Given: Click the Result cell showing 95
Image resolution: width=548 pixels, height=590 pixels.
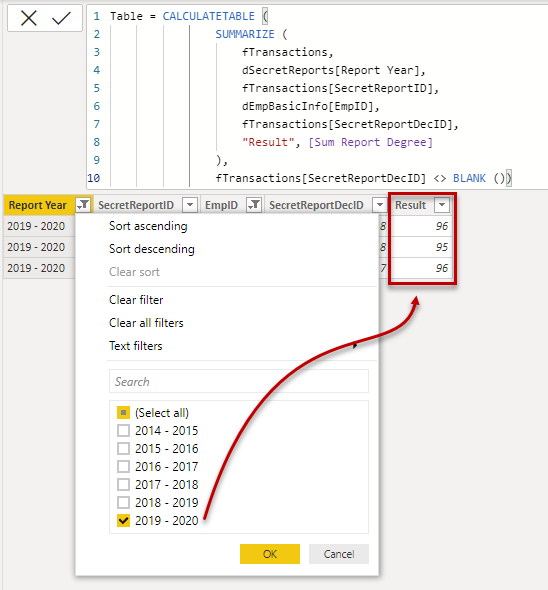Looking at the screenshot, I should [x=422, y=247].
